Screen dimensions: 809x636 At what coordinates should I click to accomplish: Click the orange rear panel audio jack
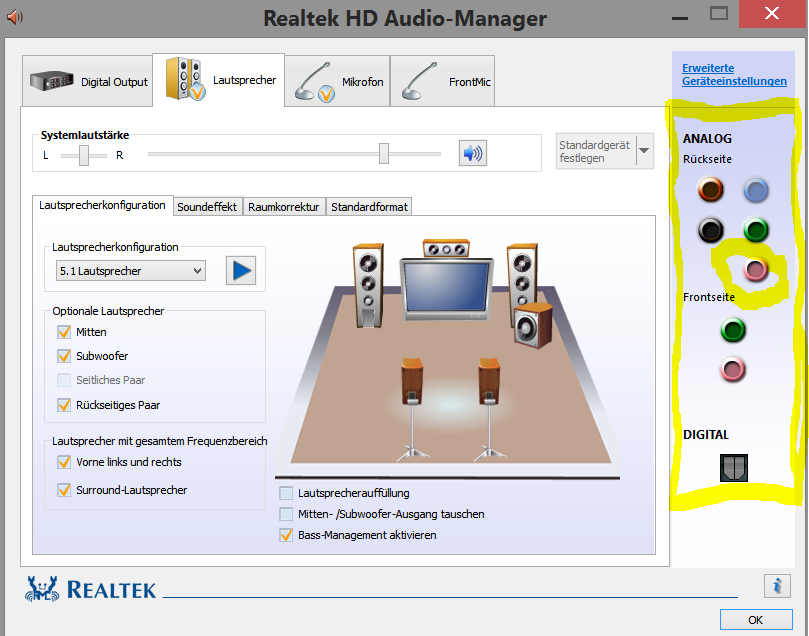coord(710,189)
